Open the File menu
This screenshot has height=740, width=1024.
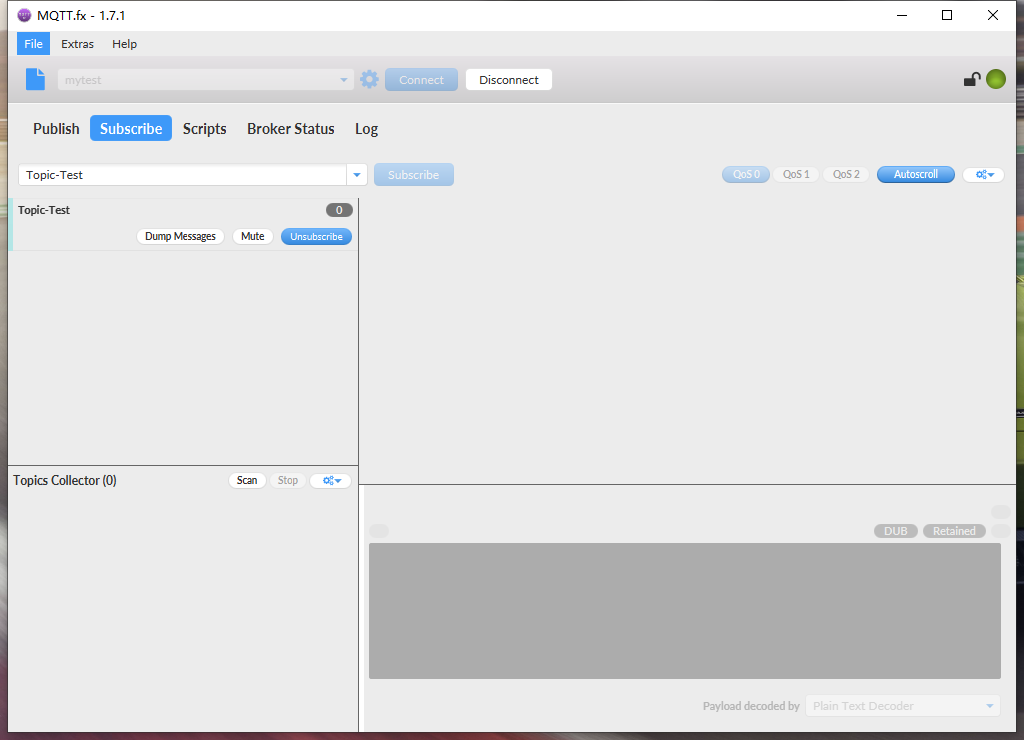(33, 44)
